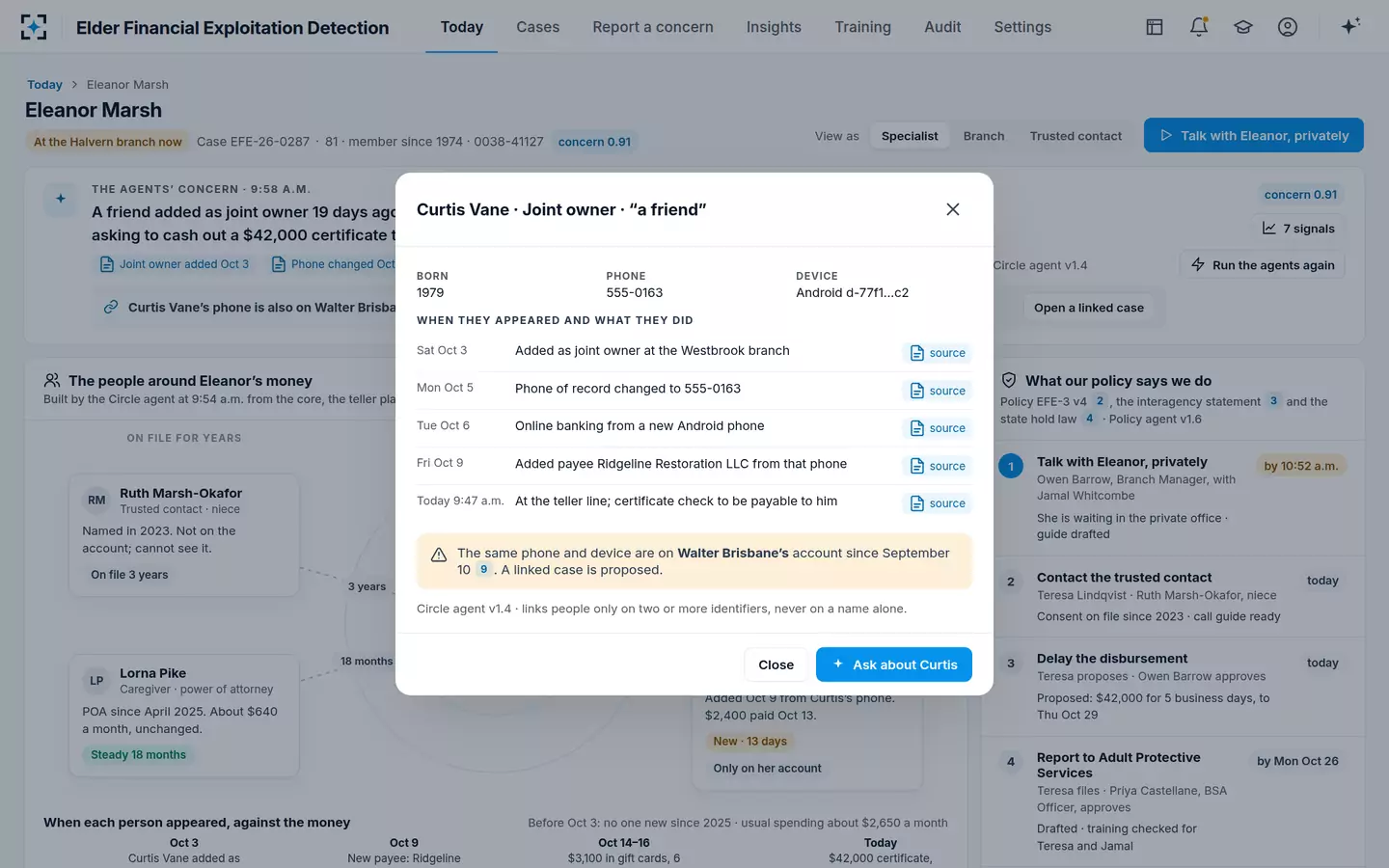Click Talk with Eleanor, privately button
The height and width of the screenshot is (868, 1389).
tap(1253, 135)
